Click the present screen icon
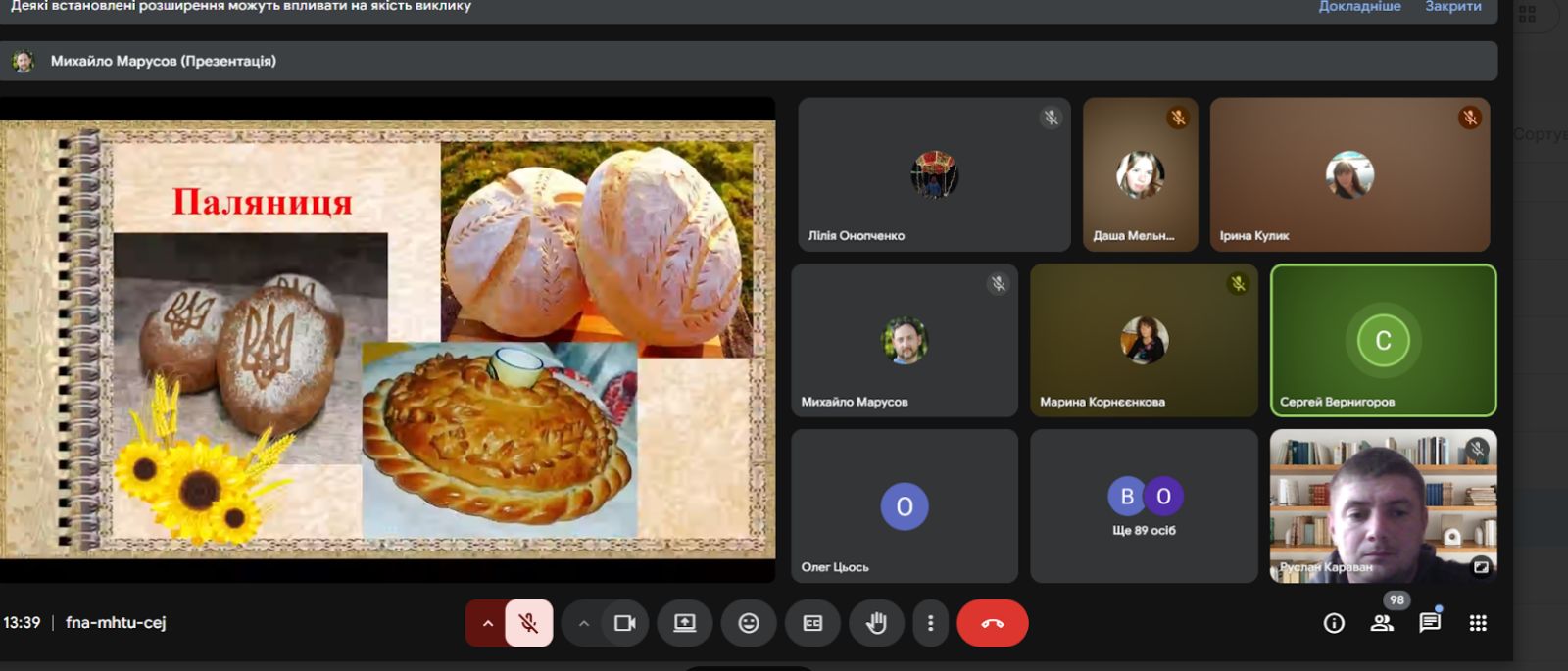 [x=684, y=623]
